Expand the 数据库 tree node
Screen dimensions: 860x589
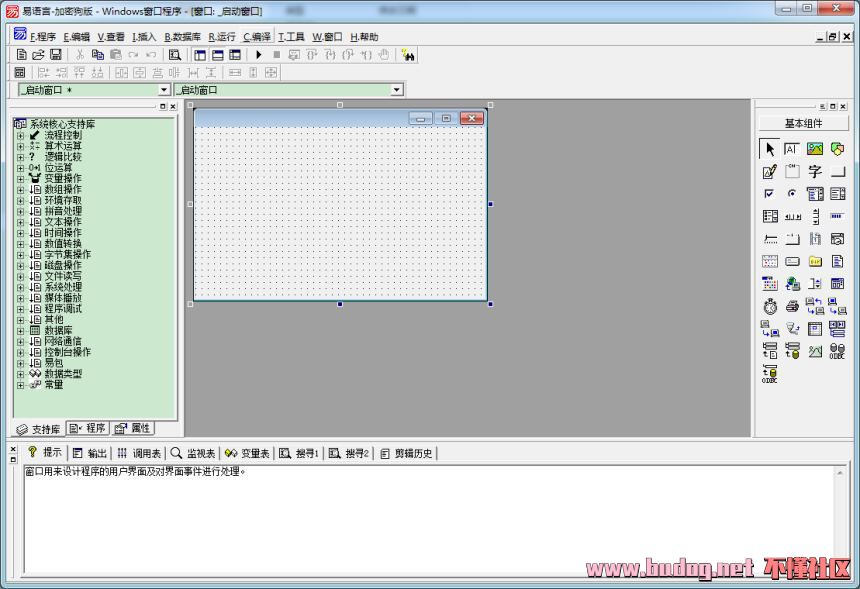(20, 330)
